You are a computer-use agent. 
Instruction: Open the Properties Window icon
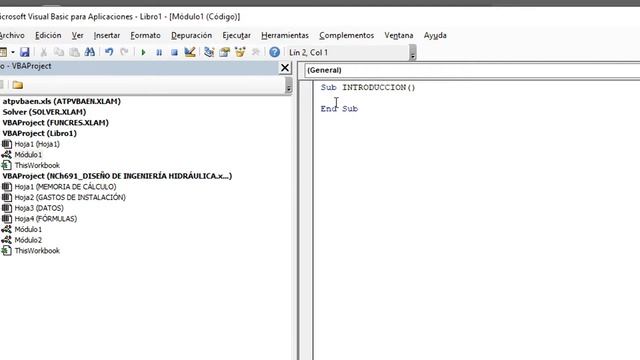click(x=224, y=52)
